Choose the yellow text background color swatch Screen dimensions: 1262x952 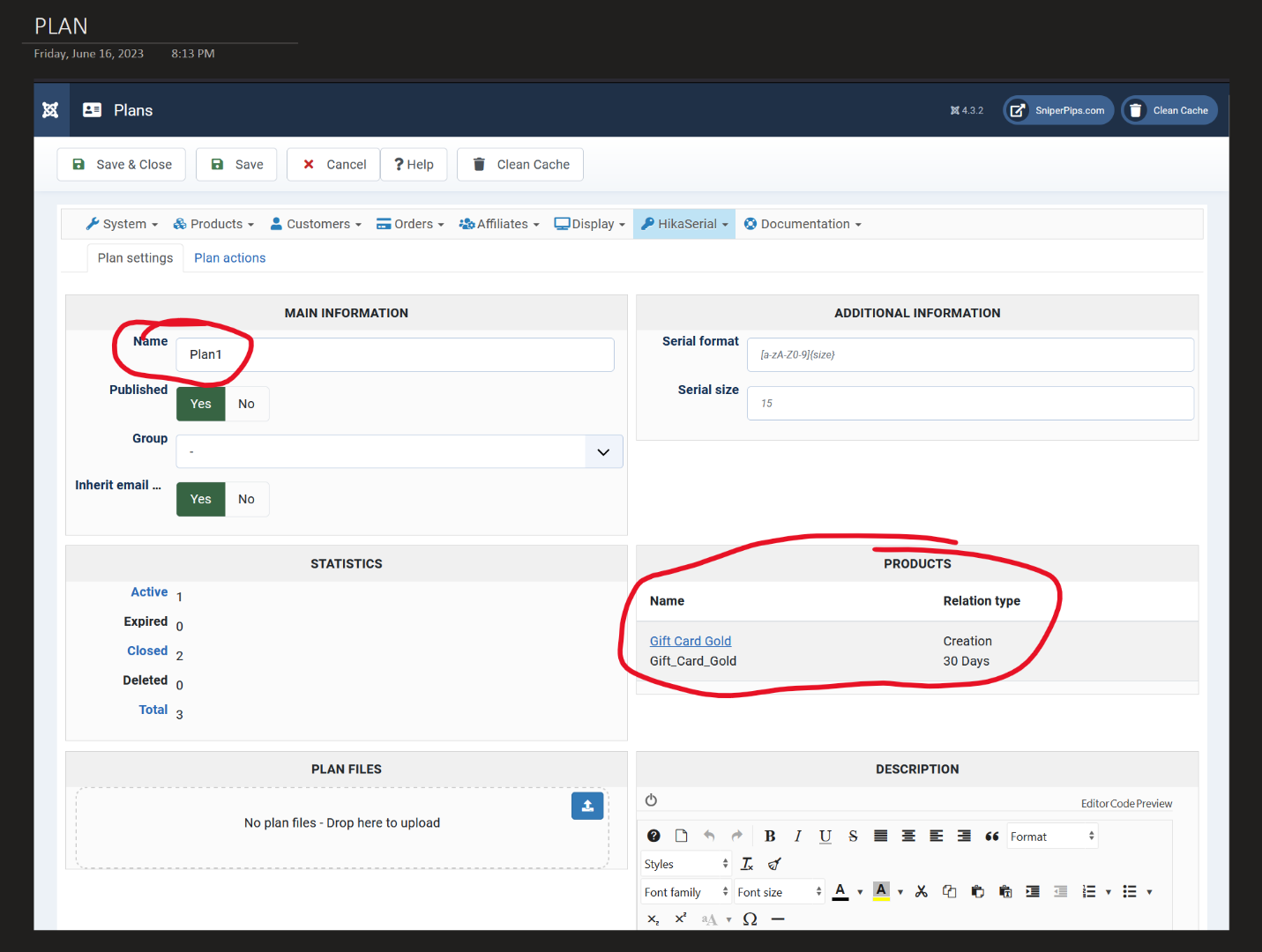click(881, 892)
